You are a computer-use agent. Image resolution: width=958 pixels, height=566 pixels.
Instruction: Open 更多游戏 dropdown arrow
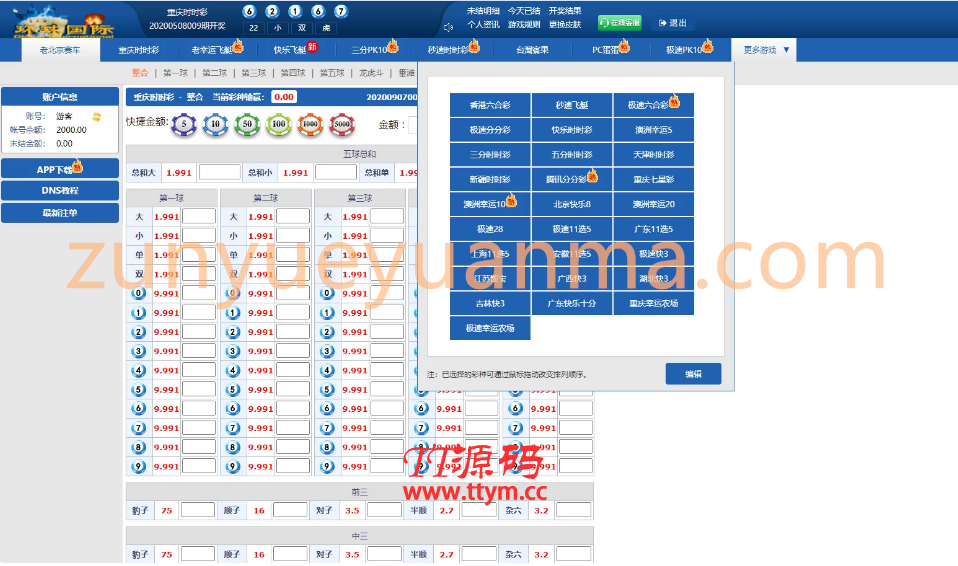coord(786,50)
